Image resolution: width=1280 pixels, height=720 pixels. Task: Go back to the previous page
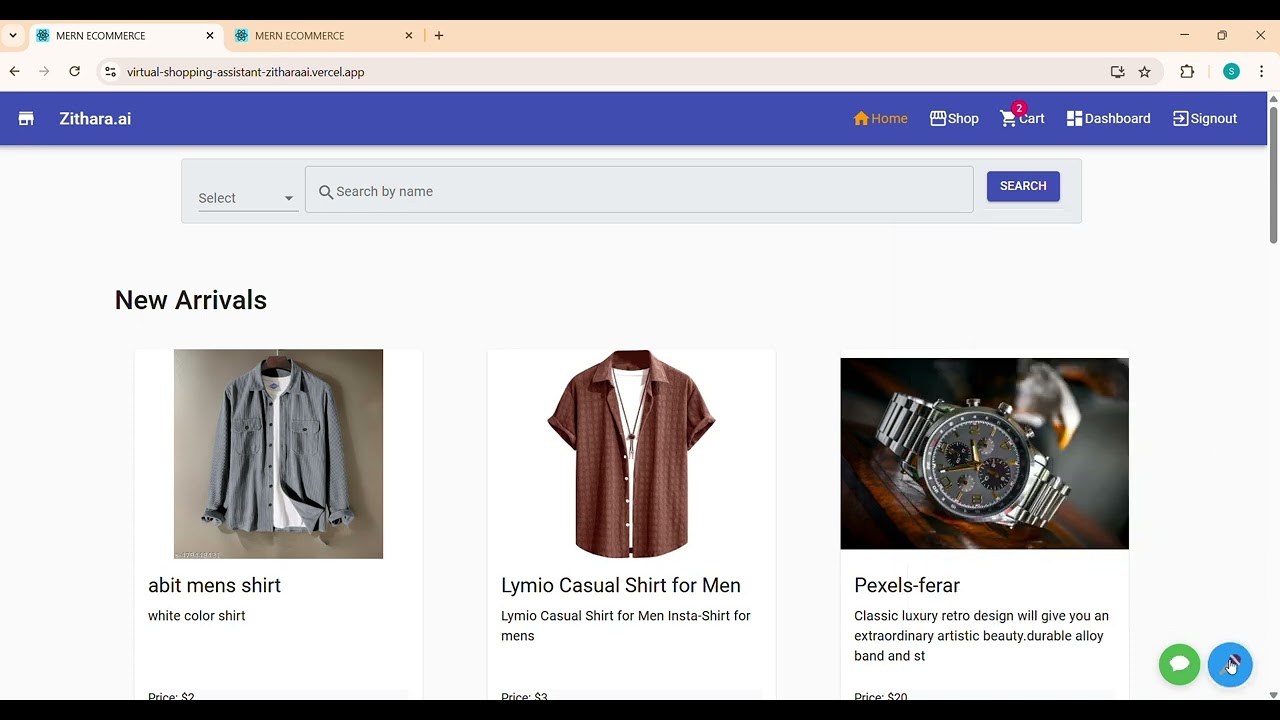coord(14,72)
